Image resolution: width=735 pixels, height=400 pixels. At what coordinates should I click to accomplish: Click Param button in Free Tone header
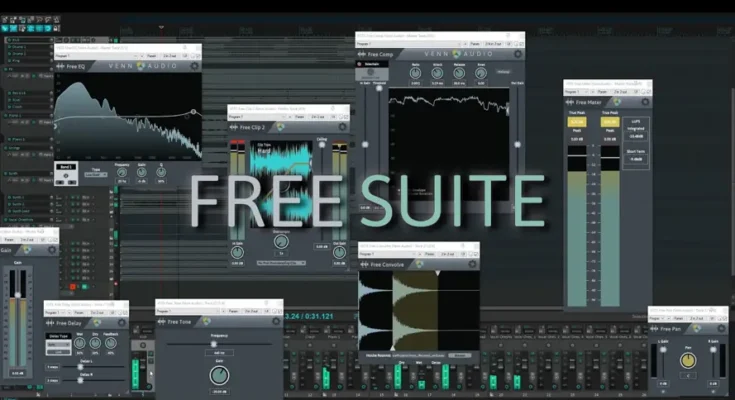coord(233,311)
